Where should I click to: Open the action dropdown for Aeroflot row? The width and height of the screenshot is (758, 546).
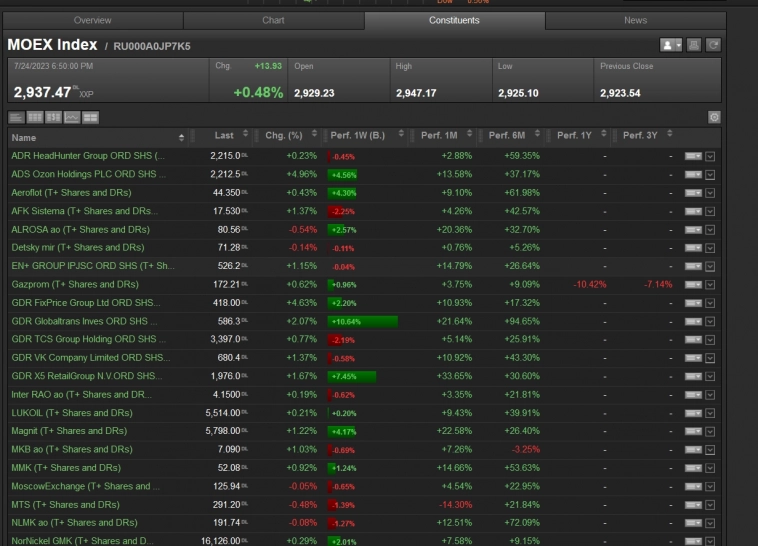click(x=692, y=192)
